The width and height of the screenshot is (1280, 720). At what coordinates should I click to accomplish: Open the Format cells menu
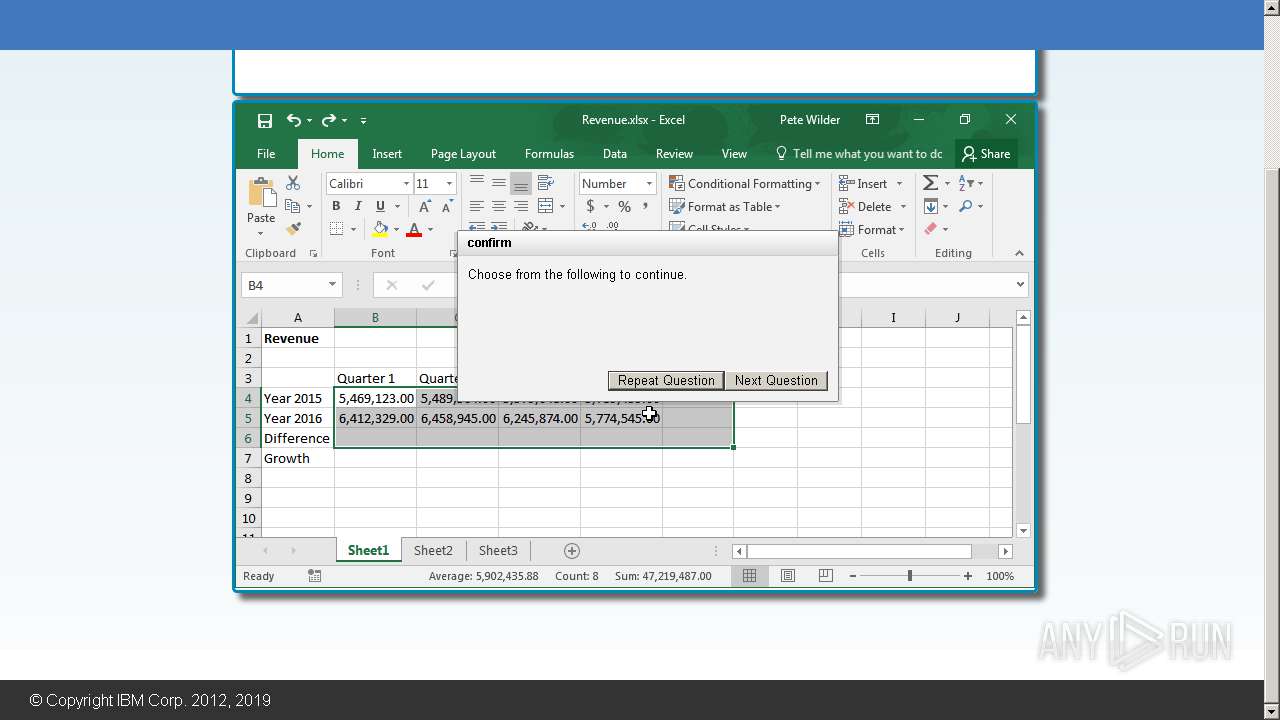(872, 229)
